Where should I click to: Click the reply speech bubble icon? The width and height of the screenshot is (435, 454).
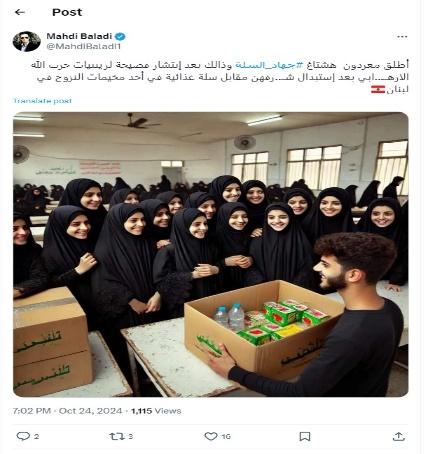coord(23,436)
